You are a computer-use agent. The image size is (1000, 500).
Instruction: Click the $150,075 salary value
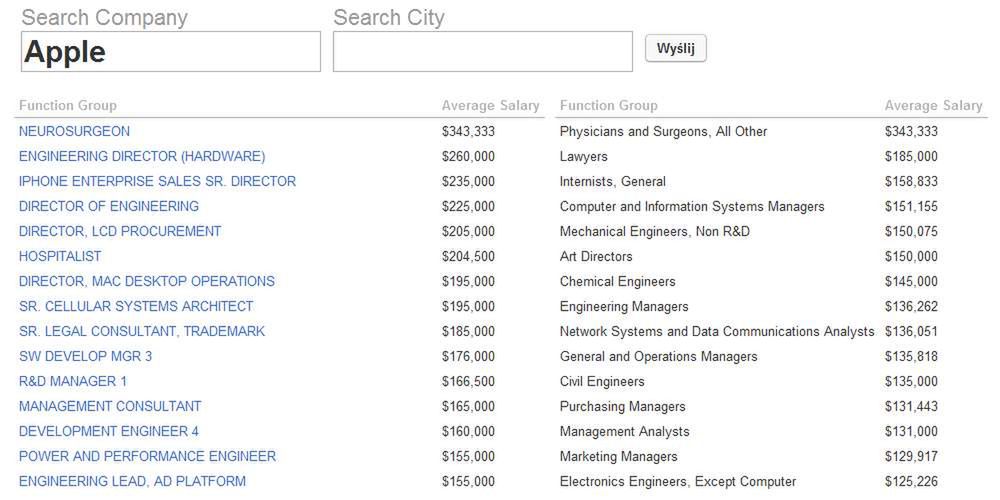click(911, 231)
